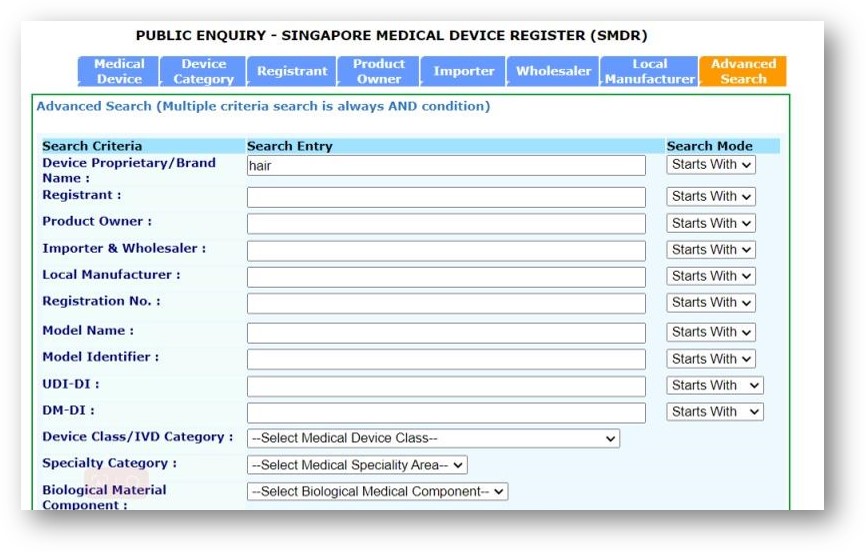Click the Model Name entry field

click(x=446, y=333)
